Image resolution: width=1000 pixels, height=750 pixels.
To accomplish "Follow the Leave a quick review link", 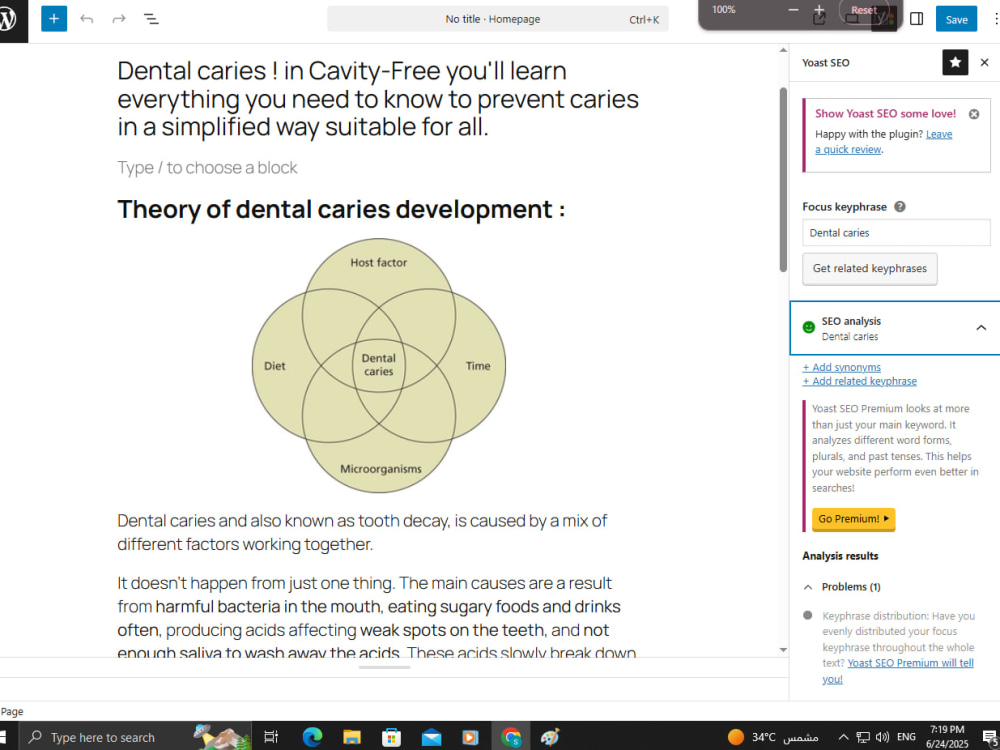I will (883, 142).
